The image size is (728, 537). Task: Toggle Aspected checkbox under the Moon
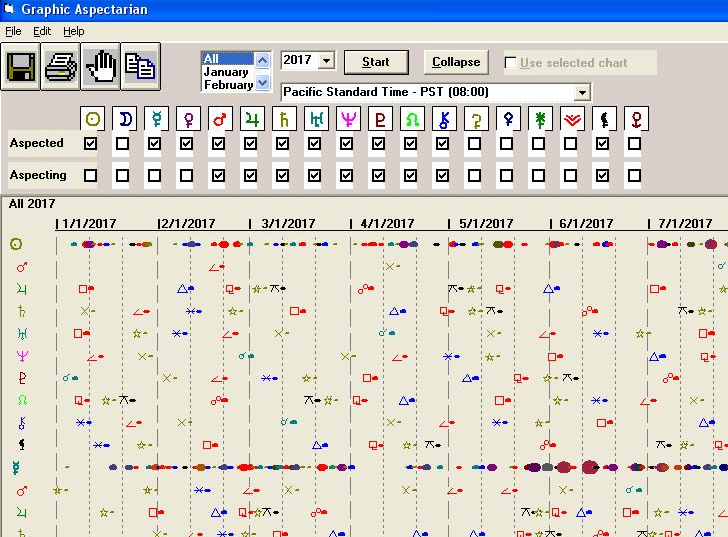pos(123,144)
